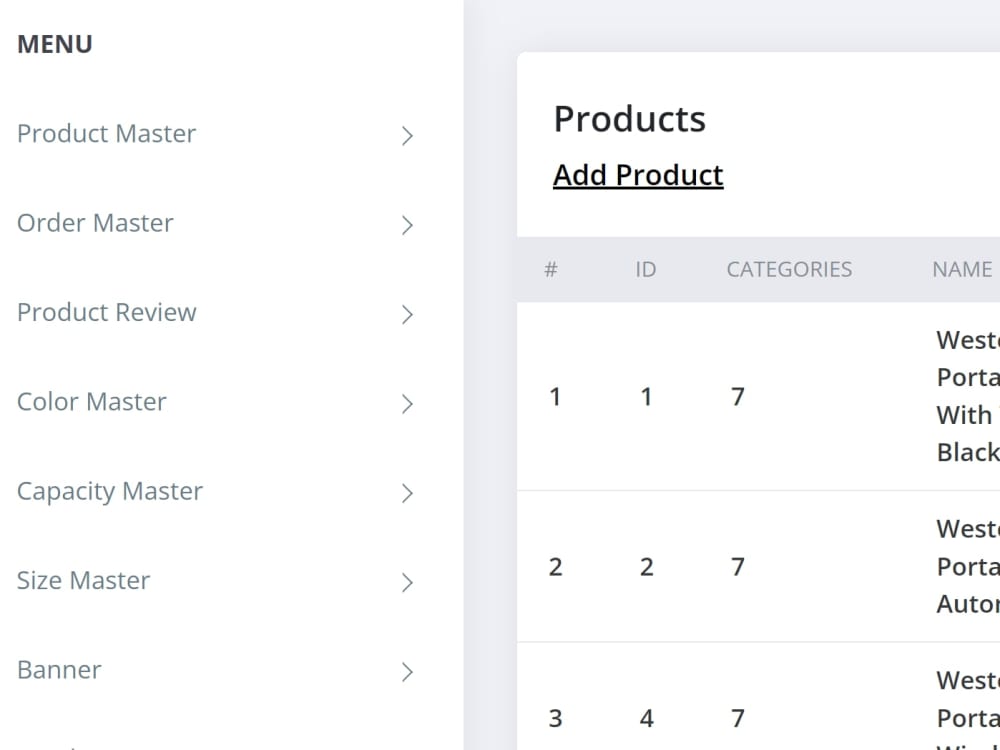The height and width of the screenshot is (750, 1000).
Task: Click the CATEGORIES column header
Action: pos(789,269)
